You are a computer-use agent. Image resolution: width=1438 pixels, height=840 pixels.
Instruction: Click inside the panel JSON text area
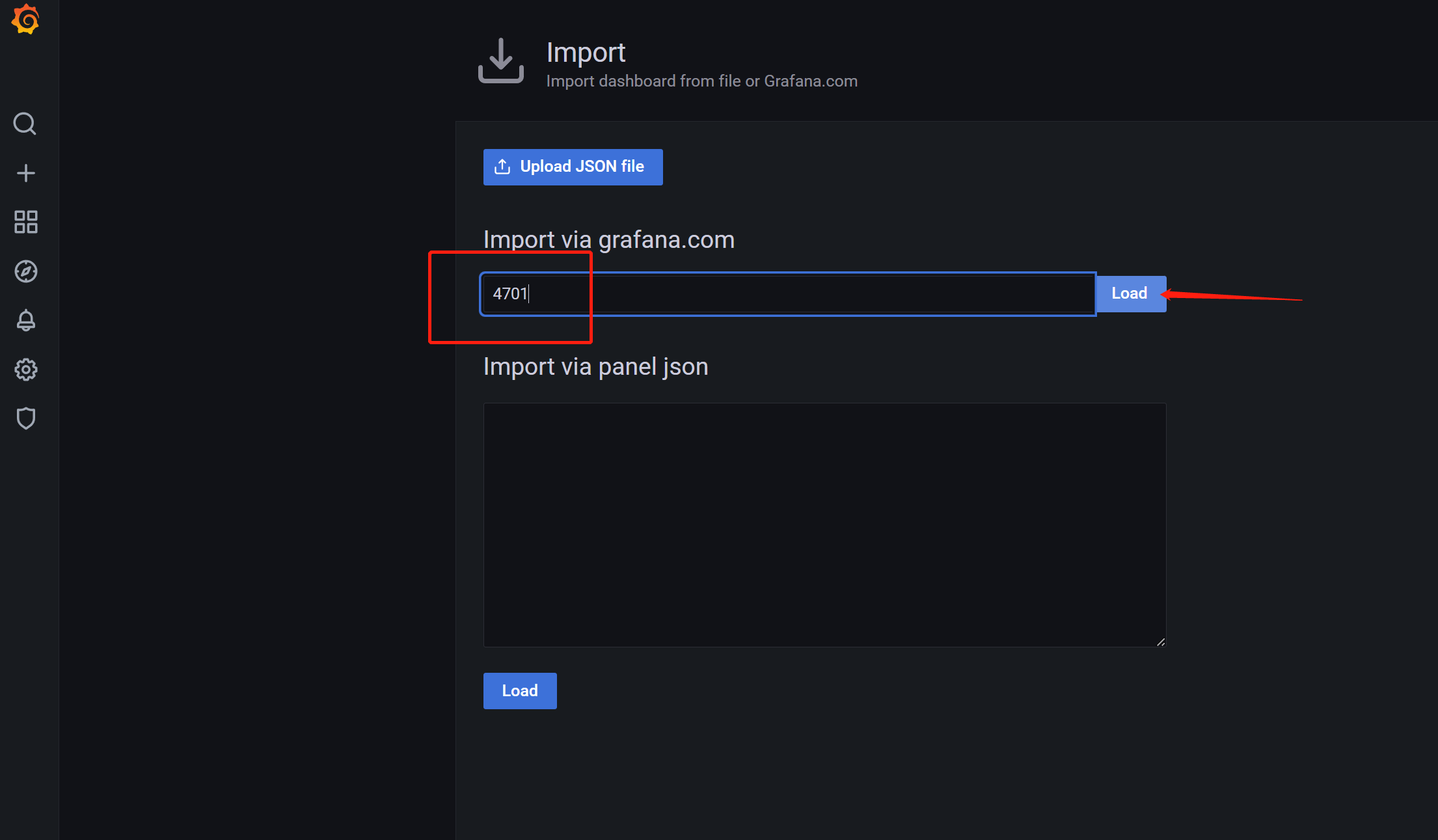[824, 525]
